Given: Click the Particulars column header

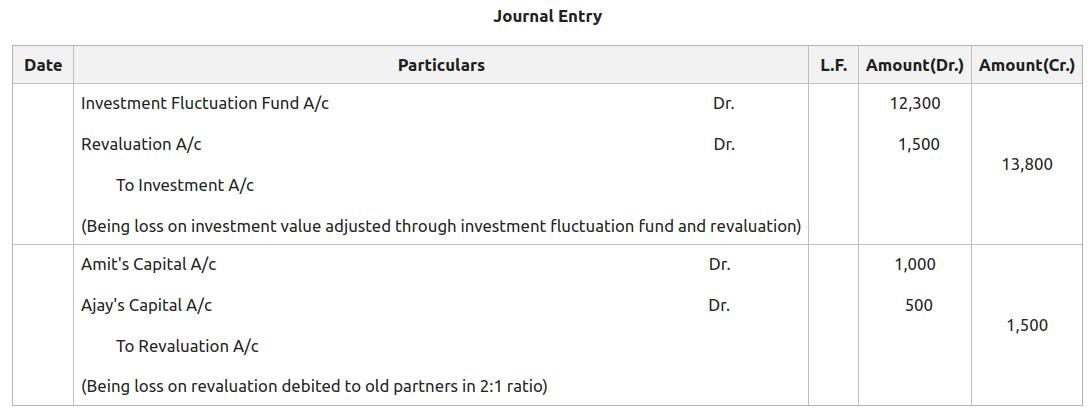Looking at the screenshot, I should click(x=441, y=65).
